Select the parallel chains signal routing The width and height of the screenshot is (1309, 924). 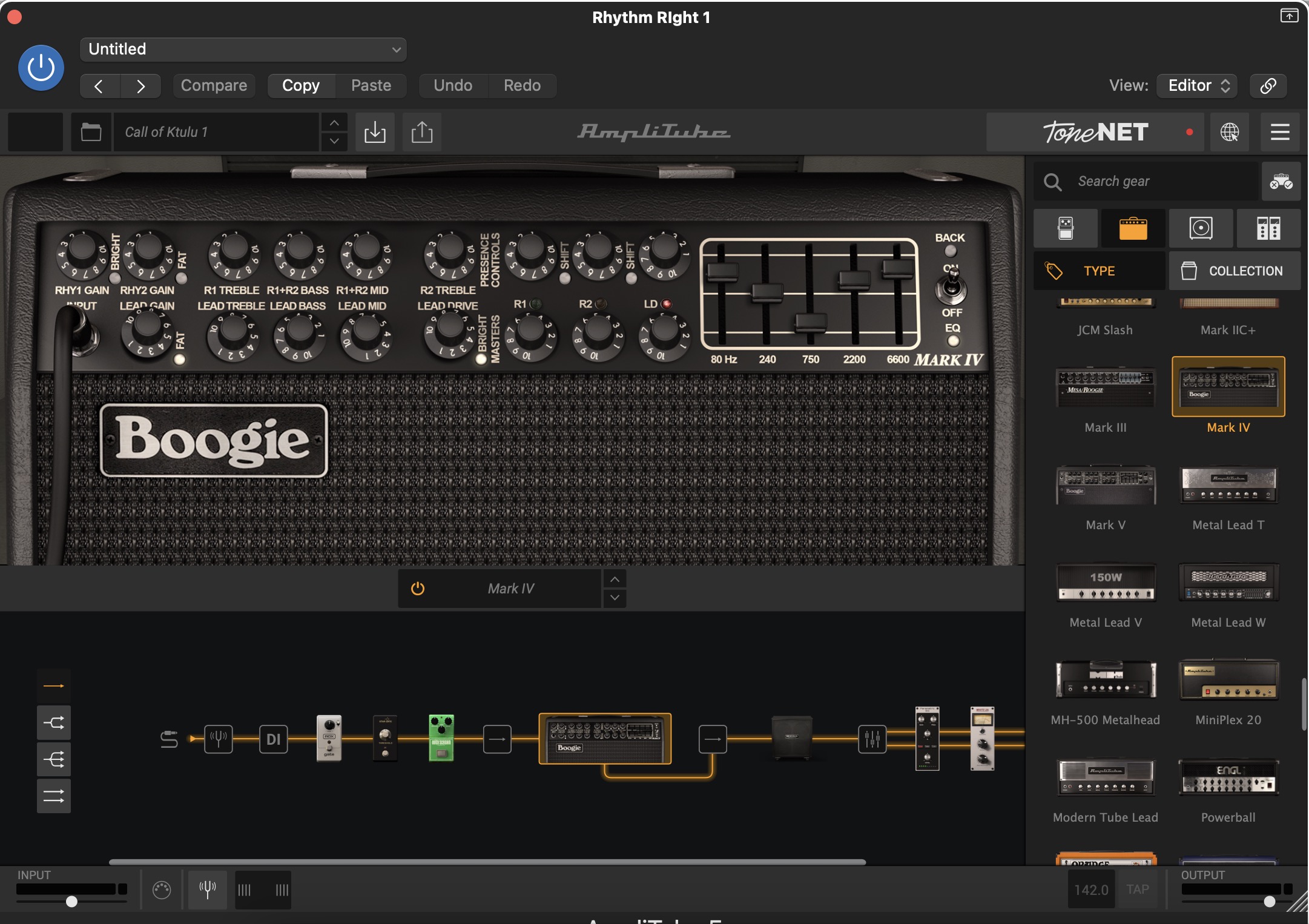54,796
